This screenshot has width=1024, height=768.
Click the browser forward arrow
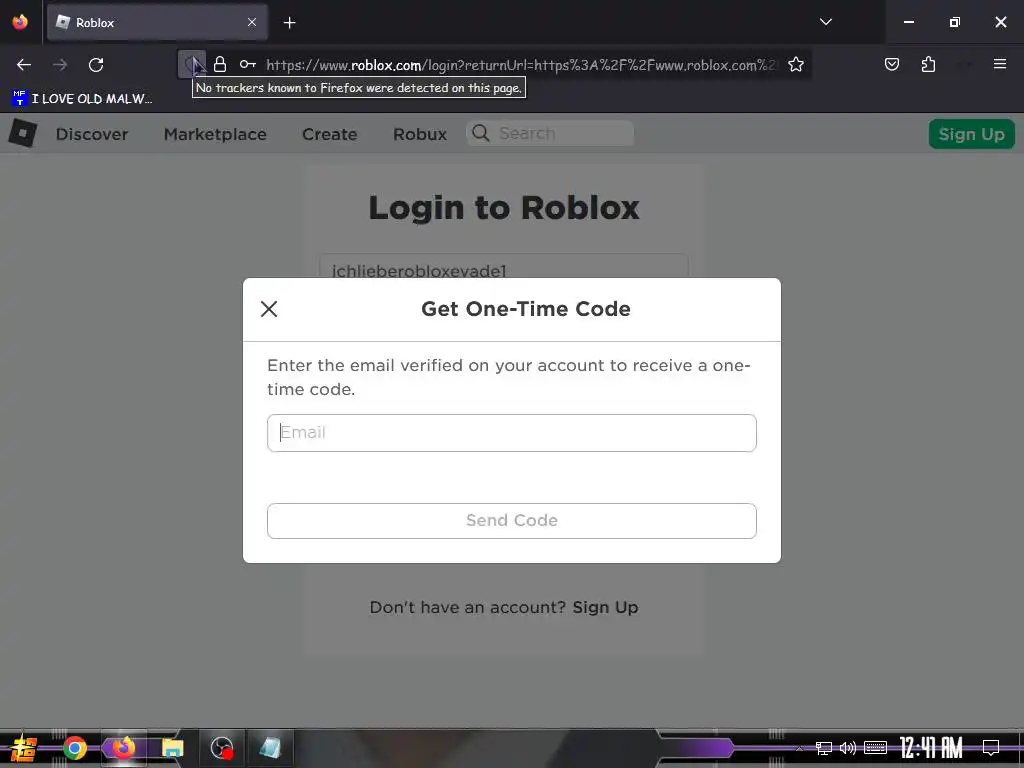[x=60, y=65]
